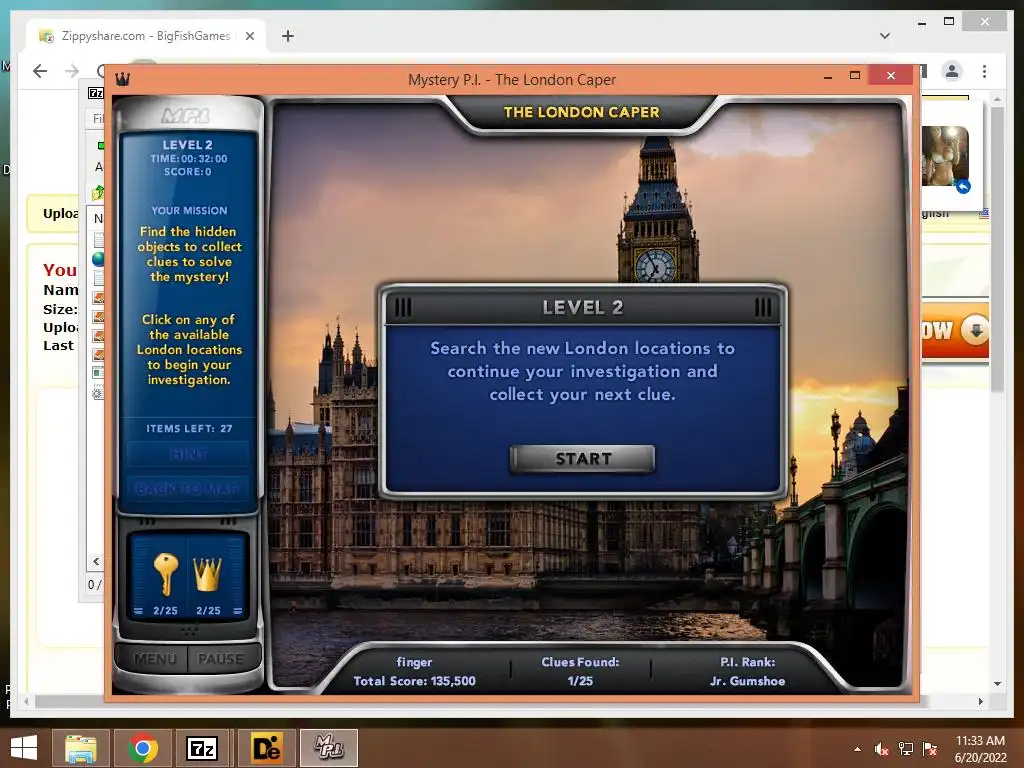Image resolution: width=1024 pixels, height=768 pixels.
Task: Open Chrome tab search dropdown
Action: [885, 36]
